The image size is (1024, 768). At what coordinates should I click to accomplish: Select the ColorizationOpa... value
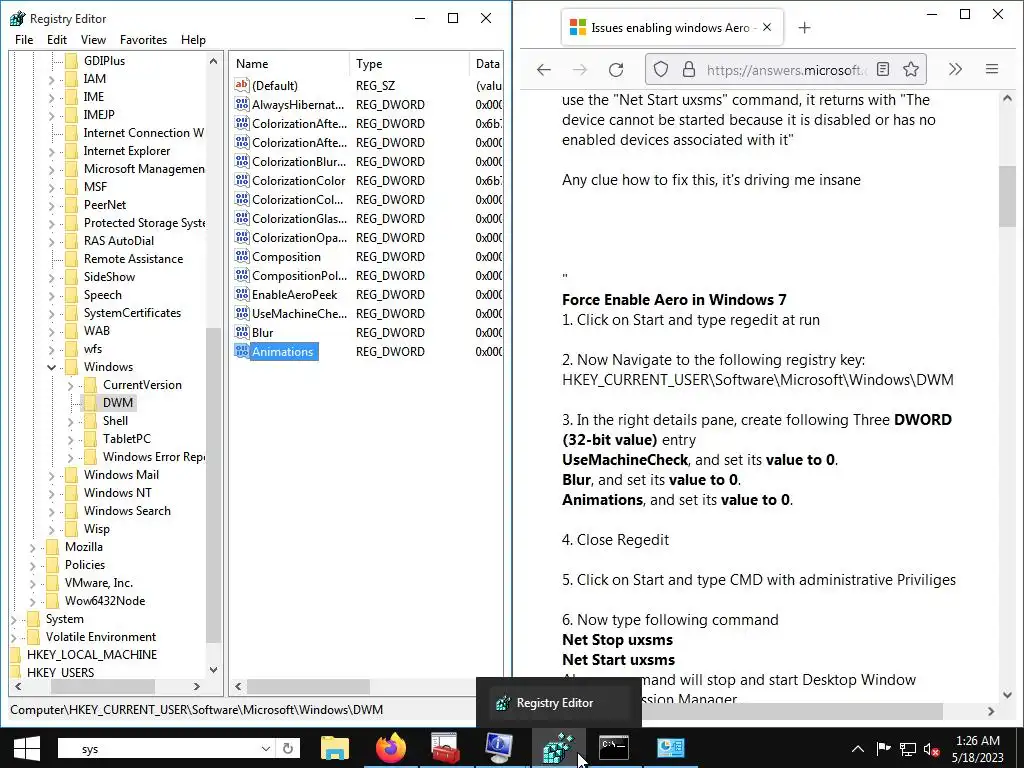tap(299, 237)
